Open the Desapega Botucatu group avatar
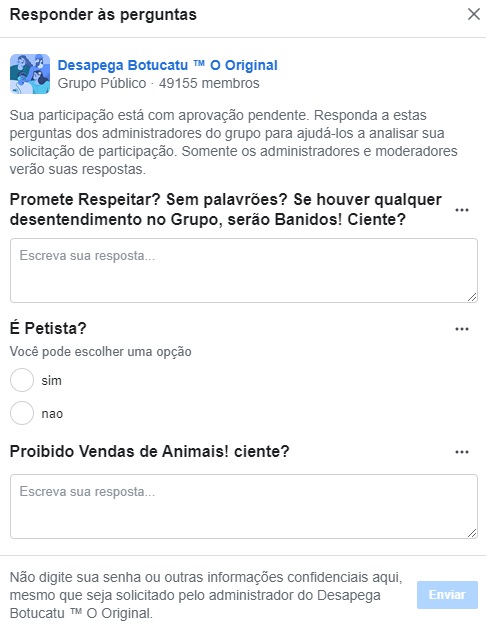490x629 pixels. click(30, 74)
